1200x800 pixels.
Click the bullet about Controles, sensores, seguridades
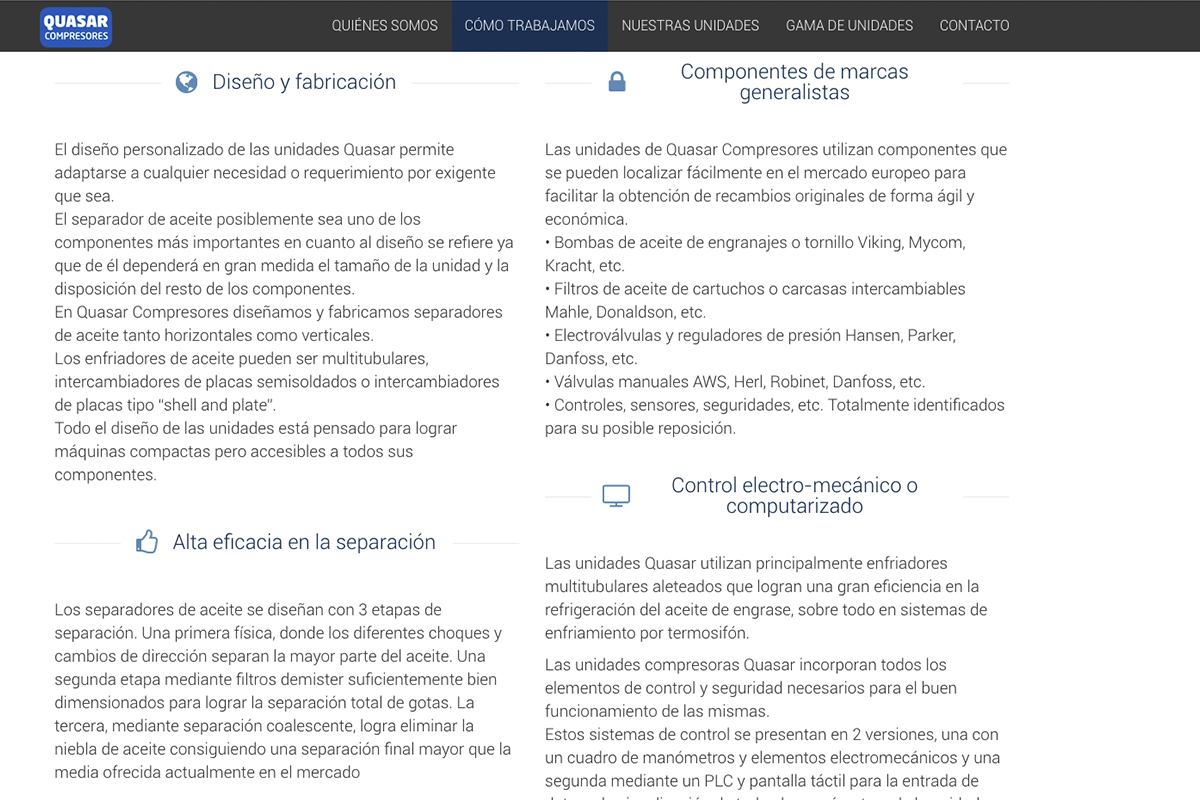(x=775, y=416)
